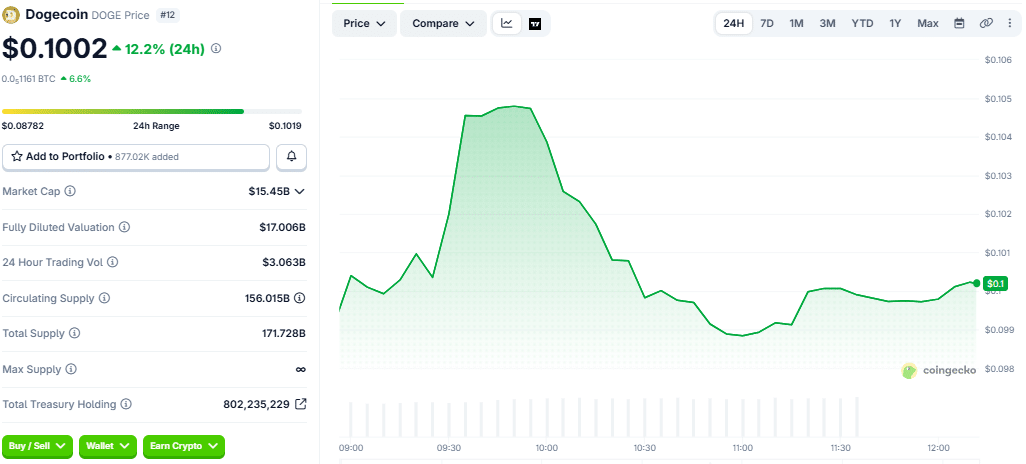The width and height of the screenshot is (1026, 464).
Task: Select the 1Y time range tab
Action: click(x=895, y=24)
